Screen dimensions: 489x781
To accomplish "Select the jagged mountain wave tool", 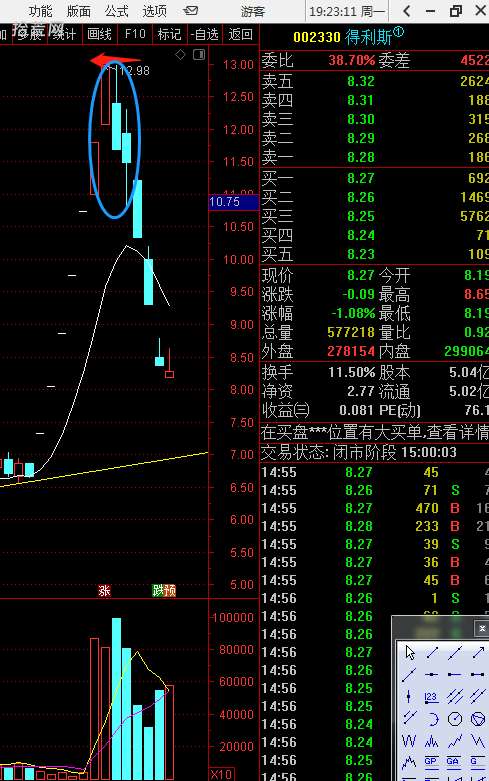I will tap(410, 762).
